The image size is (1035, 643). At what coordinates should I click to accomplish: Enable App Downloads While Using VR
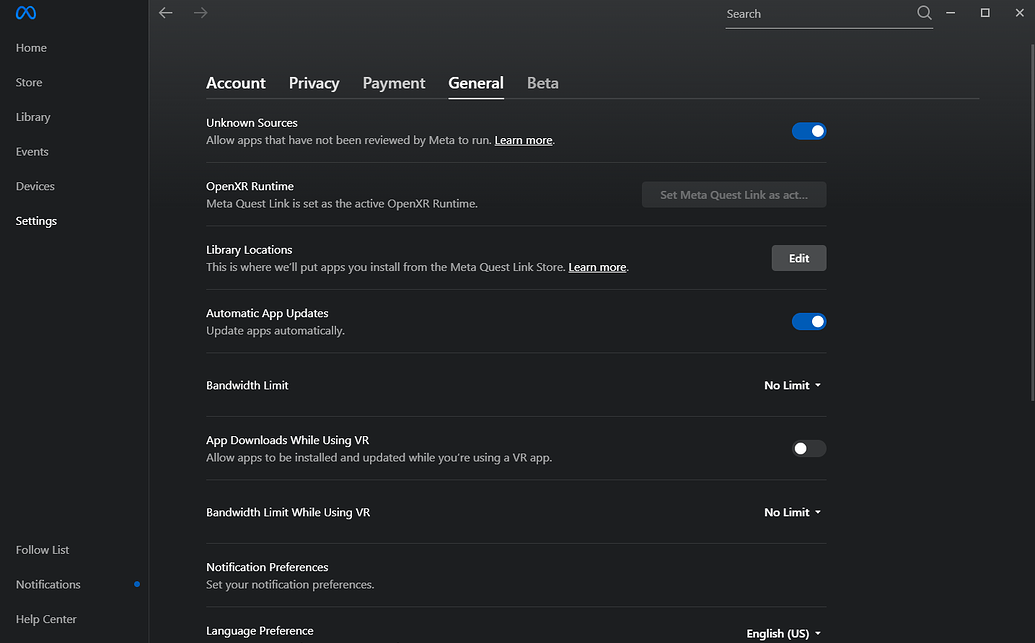[x=809, y=449]
